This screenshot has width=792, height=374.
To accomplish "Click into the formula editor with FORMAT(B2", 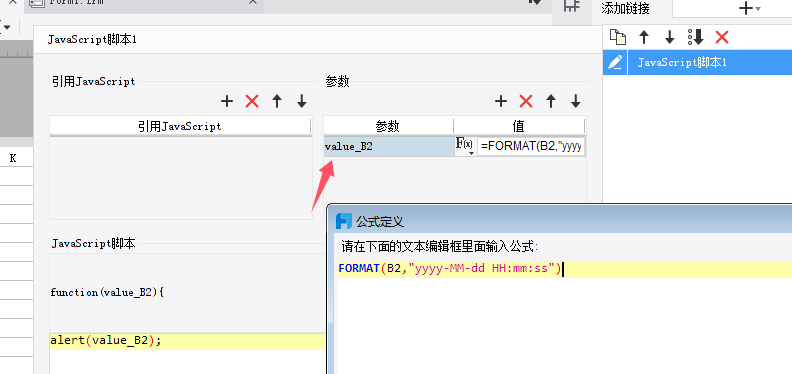I will click(565, 269).
